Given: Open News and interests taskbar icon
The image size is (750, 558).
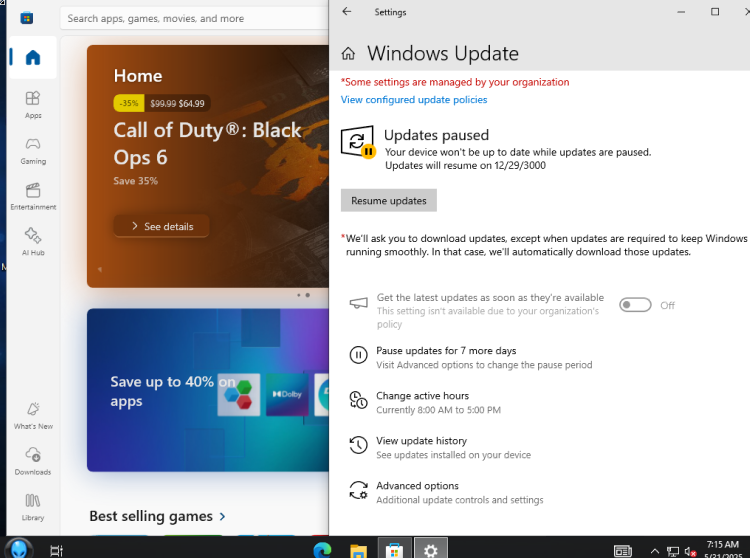Looking at the screenshot, I should point(623,551).
